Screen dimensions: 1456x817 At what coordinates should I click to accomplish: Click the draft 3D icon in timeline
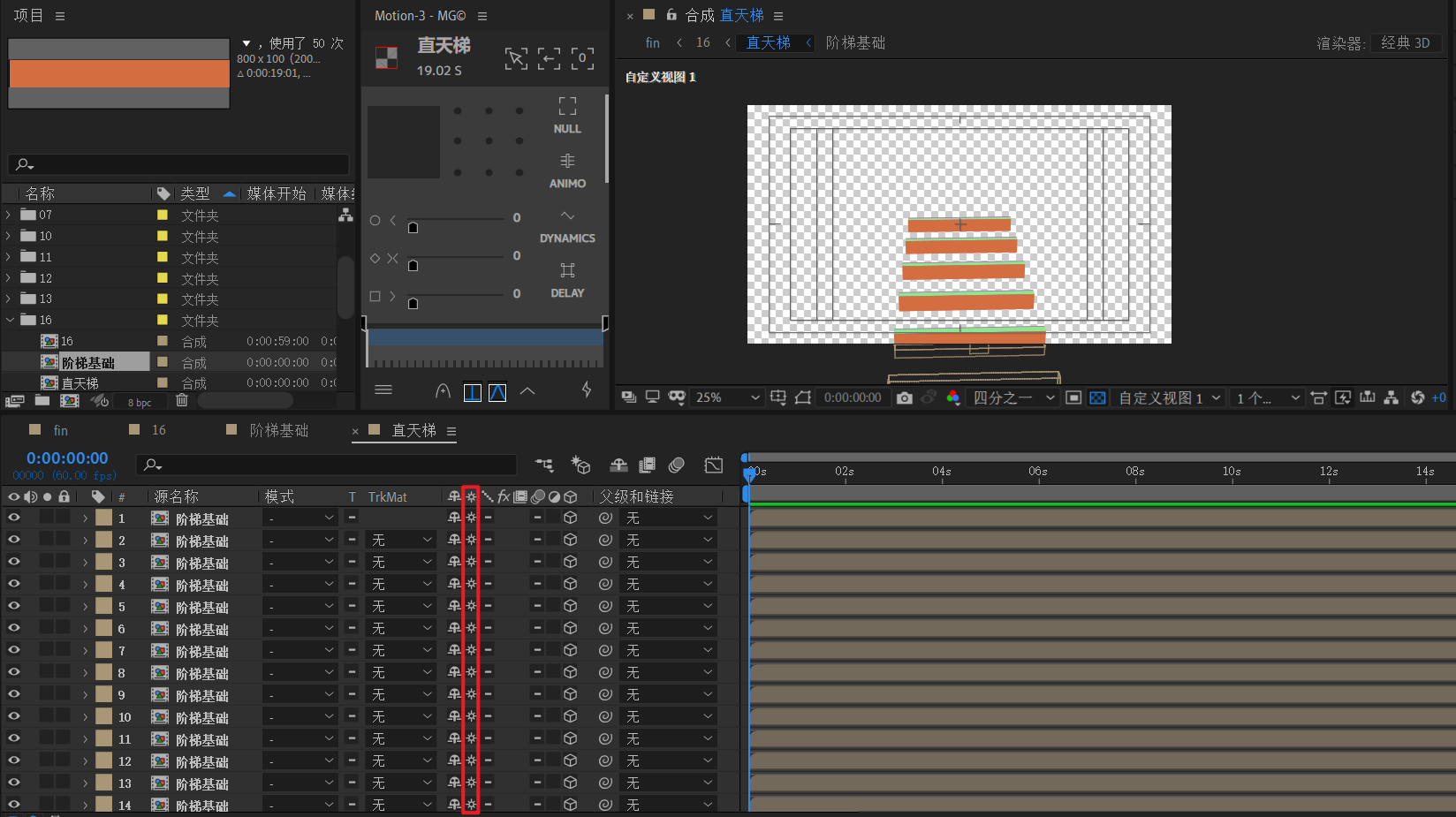pos(580,465)
